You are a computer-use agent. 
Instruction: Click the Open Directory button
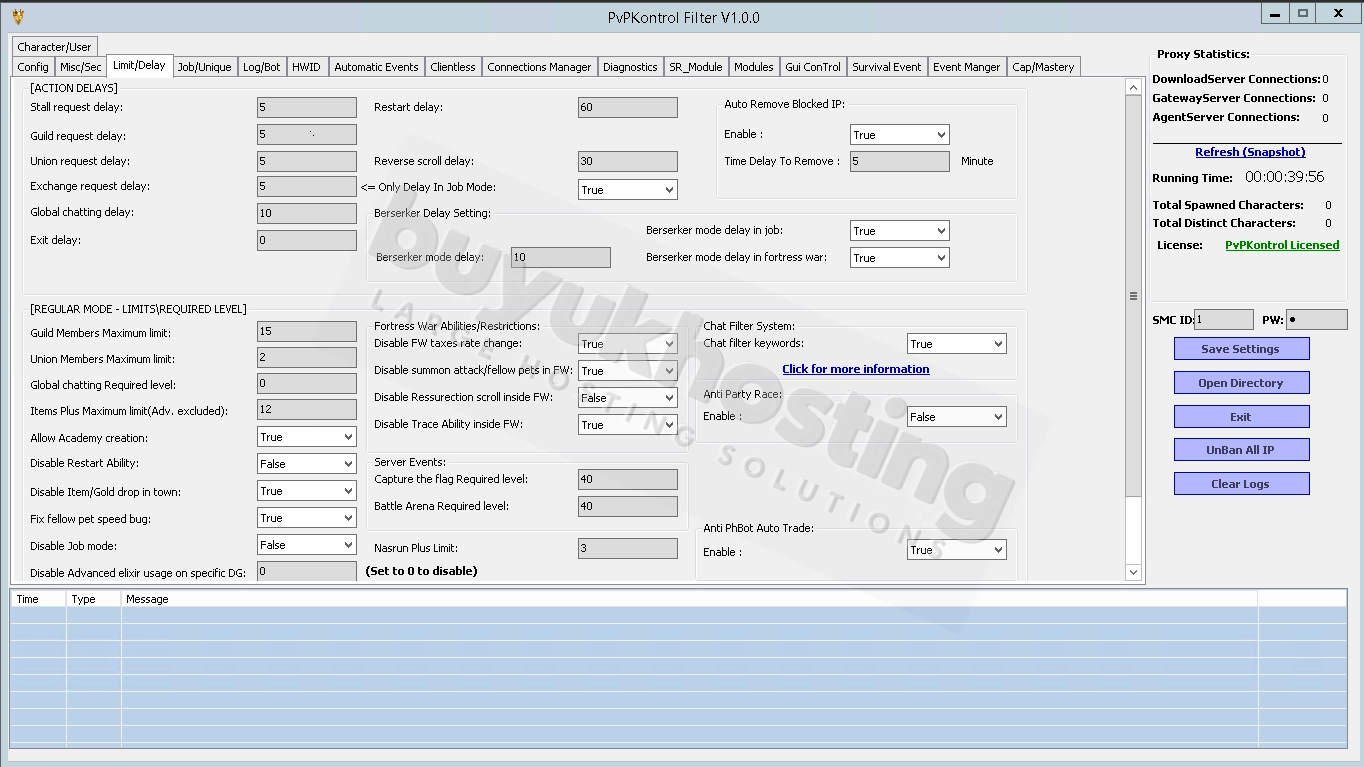[1241, 383]
